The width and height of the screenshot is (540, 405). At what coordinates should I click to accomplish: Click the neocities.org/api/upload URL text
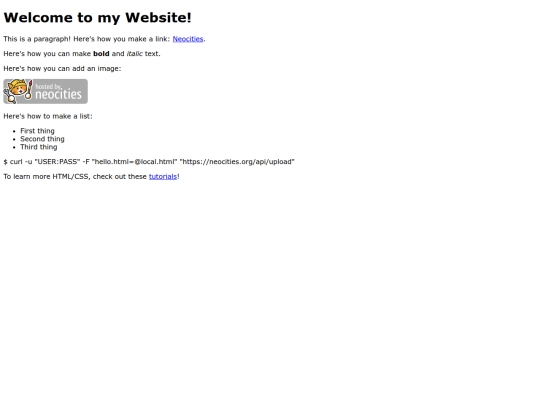coord(237,162)
